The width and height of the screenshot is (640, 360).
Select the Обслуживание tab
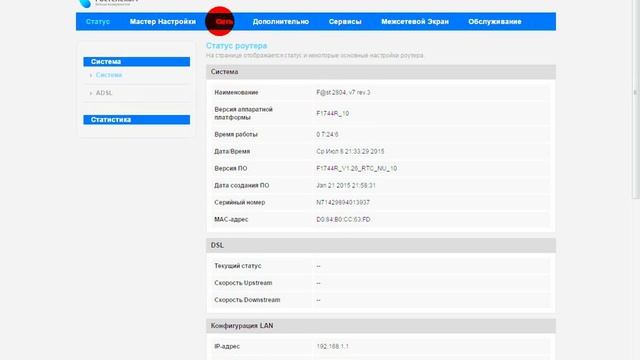pyautogui.click(x=495, y=22)
